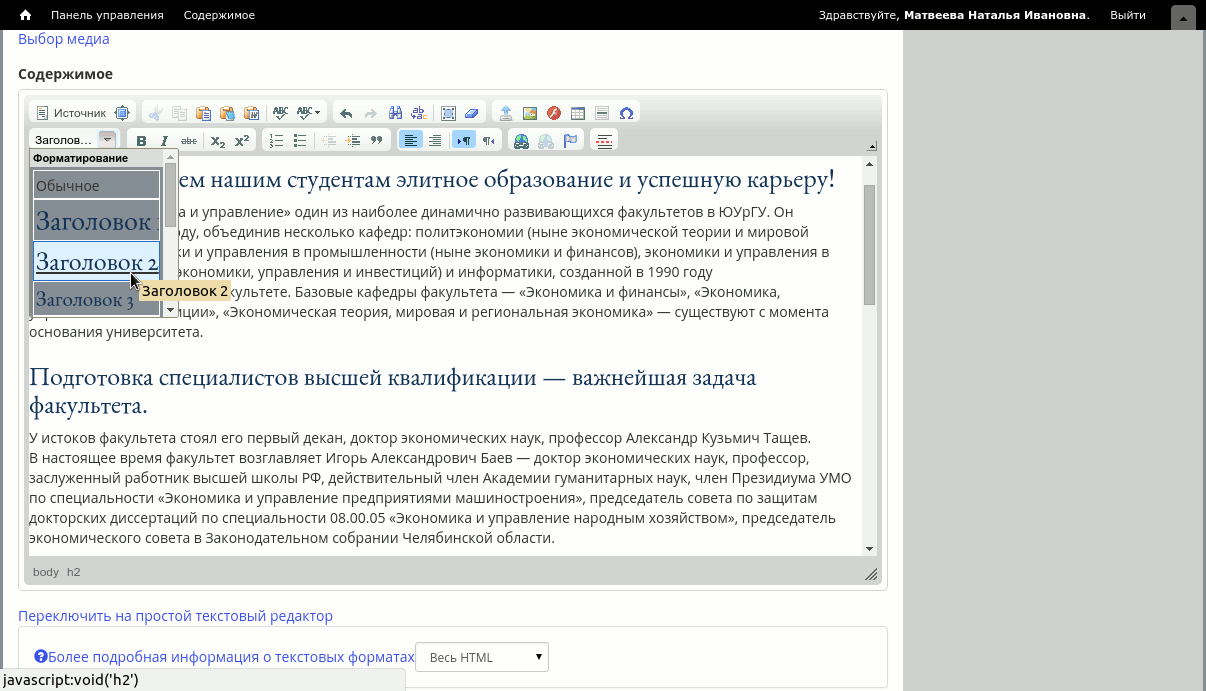Open Find with the binoculars icon
The width and height of the screenshot is (1206, 691).
(x=395, y=113)
